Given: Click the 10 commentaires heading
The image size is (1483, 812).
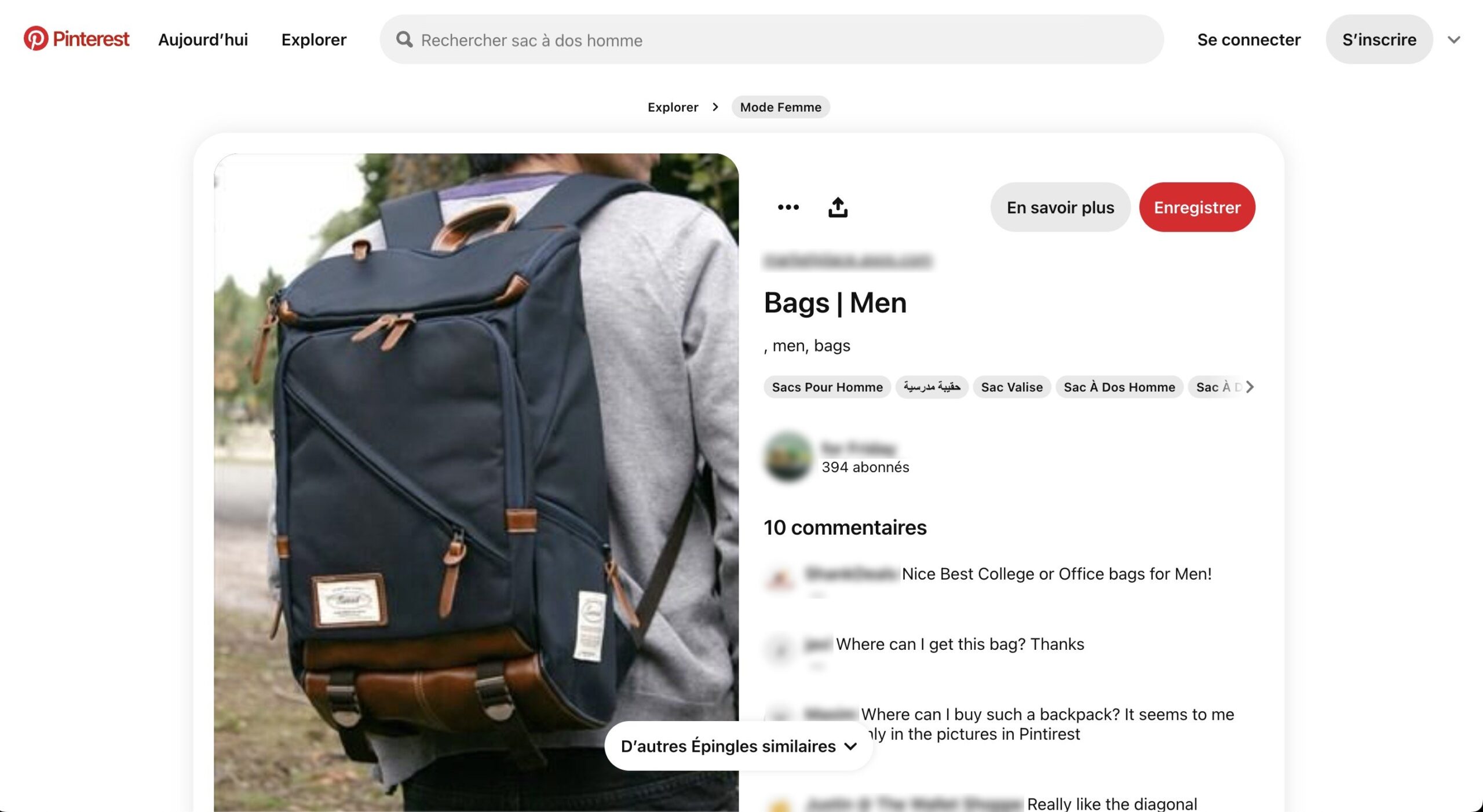Looking at the screenshot, I should pyautogui.click(x=845, y=528).
